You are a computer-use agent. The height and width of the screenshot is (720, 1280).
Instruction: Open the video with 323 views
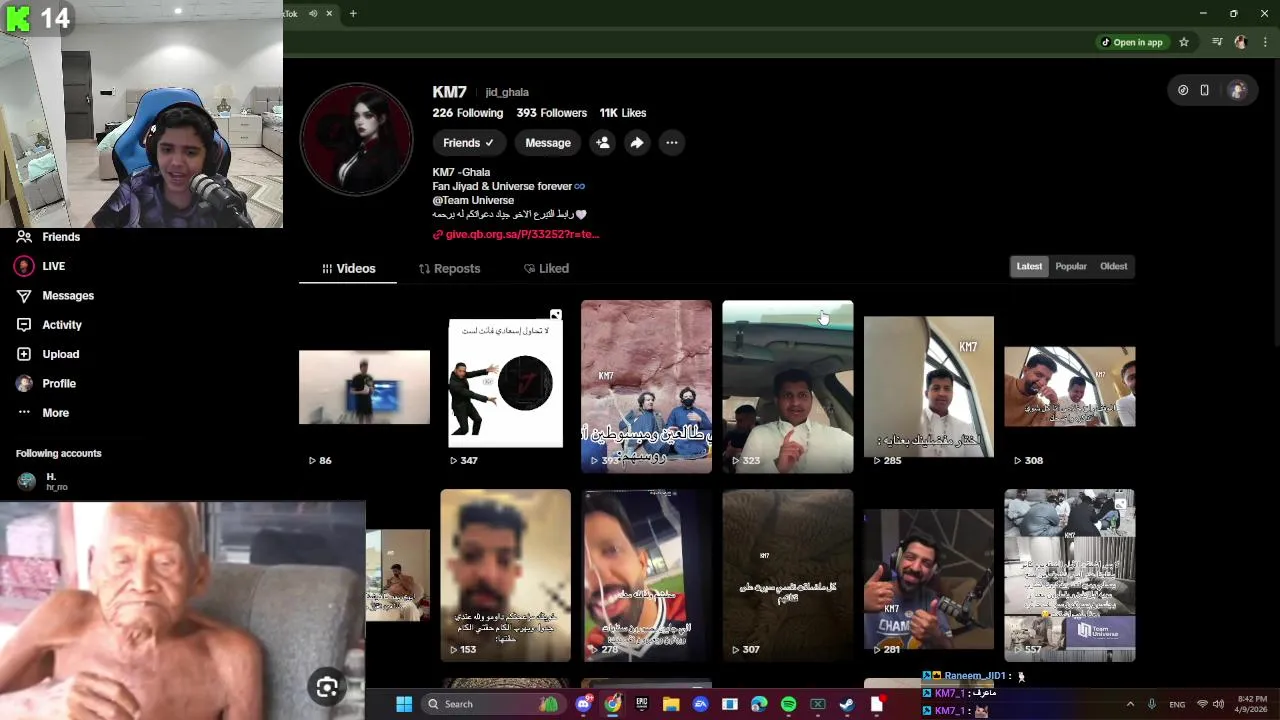click(x=788, y=387)
